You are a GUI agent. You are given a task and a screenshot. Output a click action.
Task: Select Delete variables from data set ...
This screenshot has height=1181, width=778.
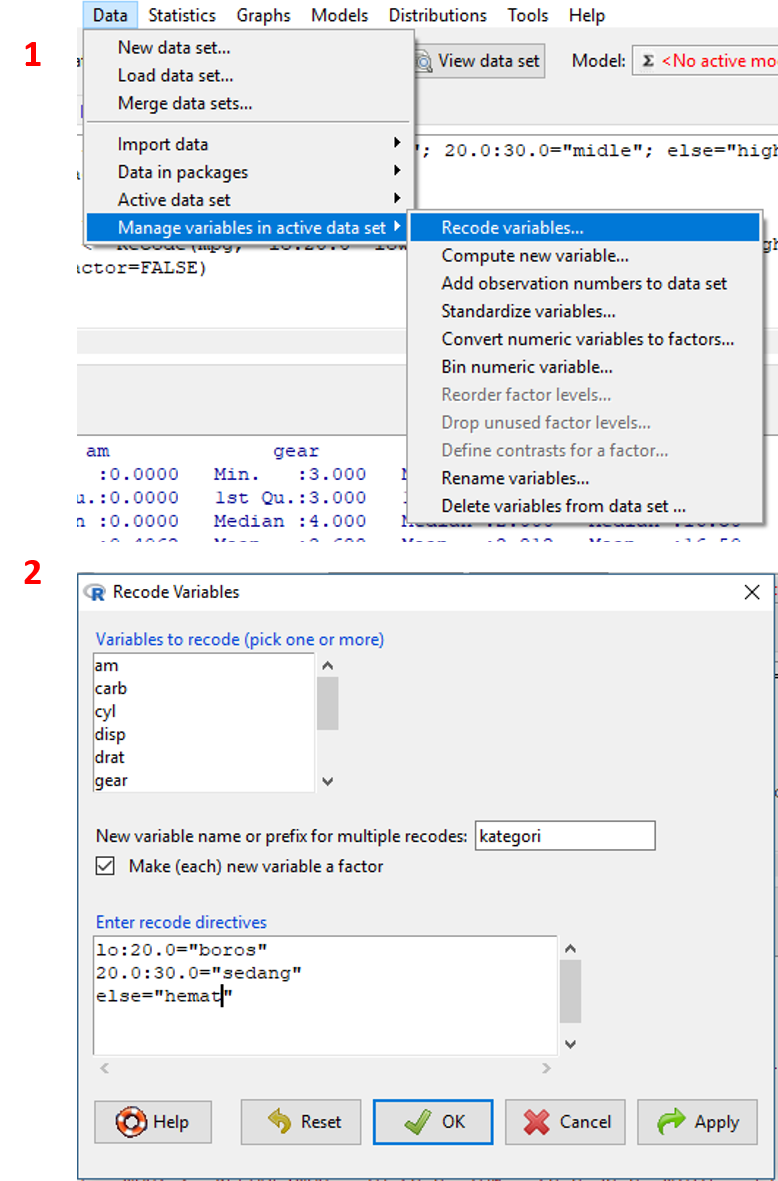pos(584,507)
